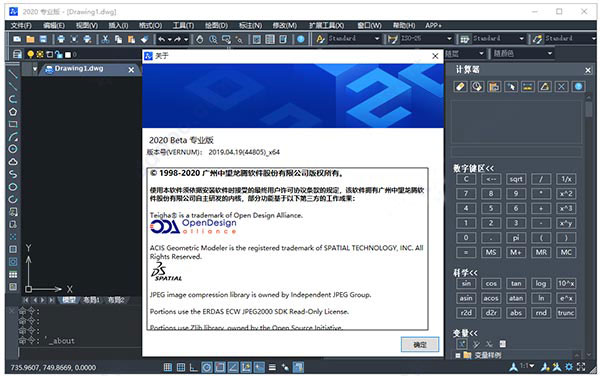Click the Paste clipboard icon

point(132,39)
